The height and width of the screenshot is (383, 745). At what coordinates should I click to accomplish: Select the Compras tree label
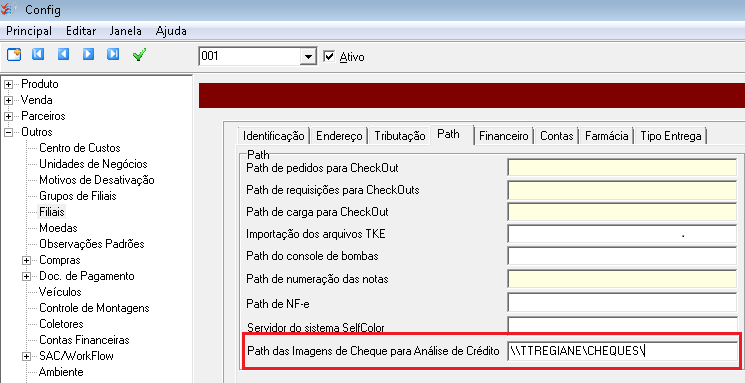click(x=60, y=260)
